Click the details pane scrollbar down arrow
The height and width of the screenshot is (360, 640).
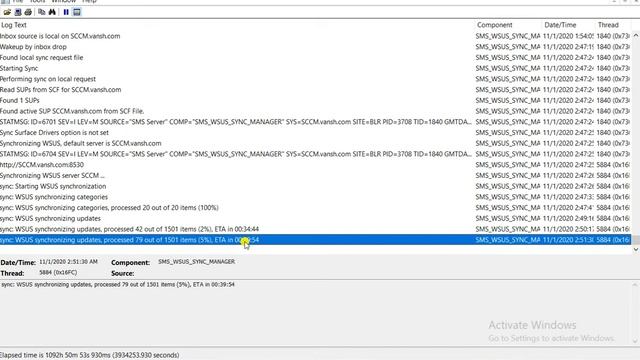point(636,341)
